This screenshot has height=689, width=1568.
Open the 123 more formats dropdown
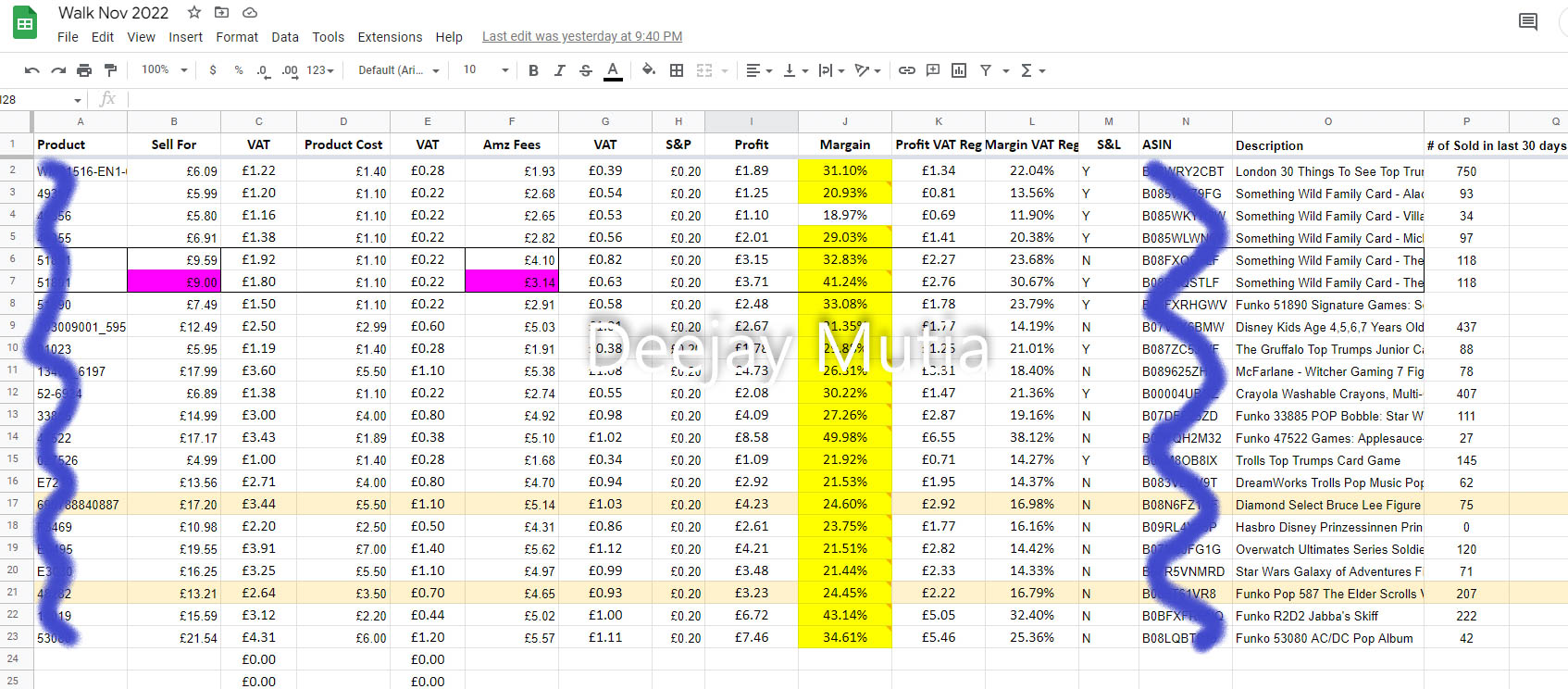pos(320,70)
